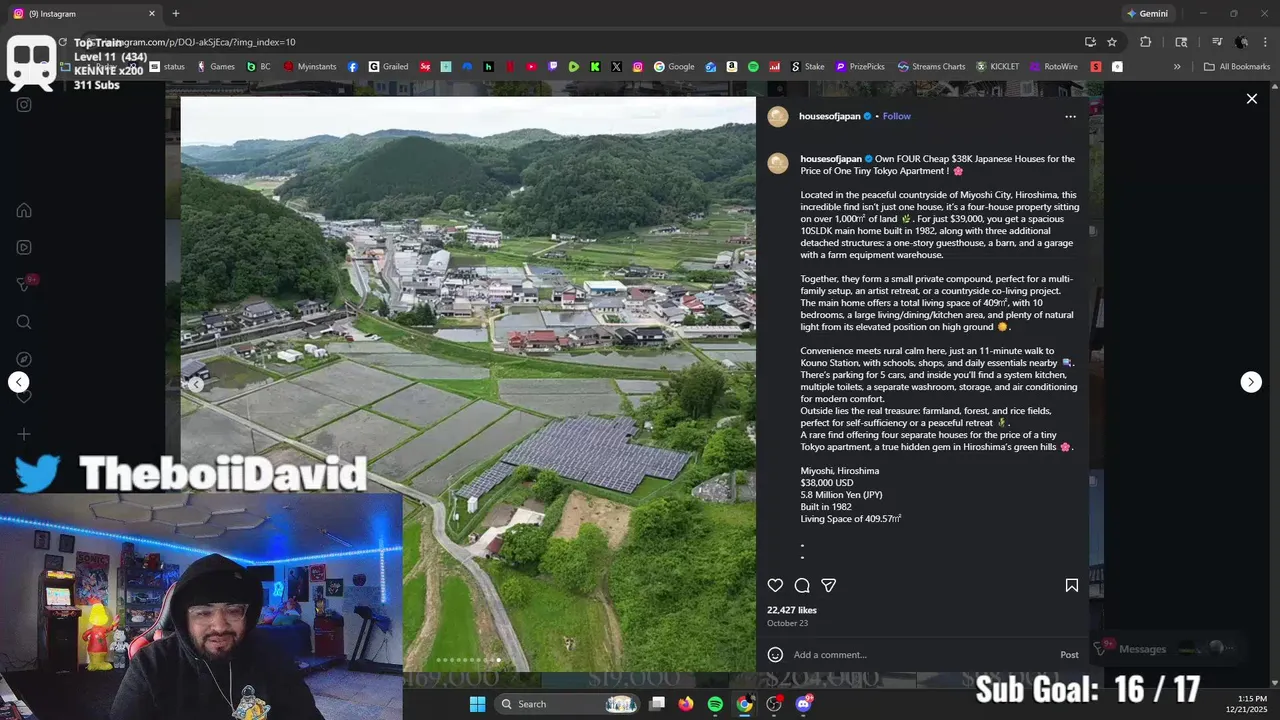
Task: Open housesofjapan username in the caption
Action: coord(830,159)
